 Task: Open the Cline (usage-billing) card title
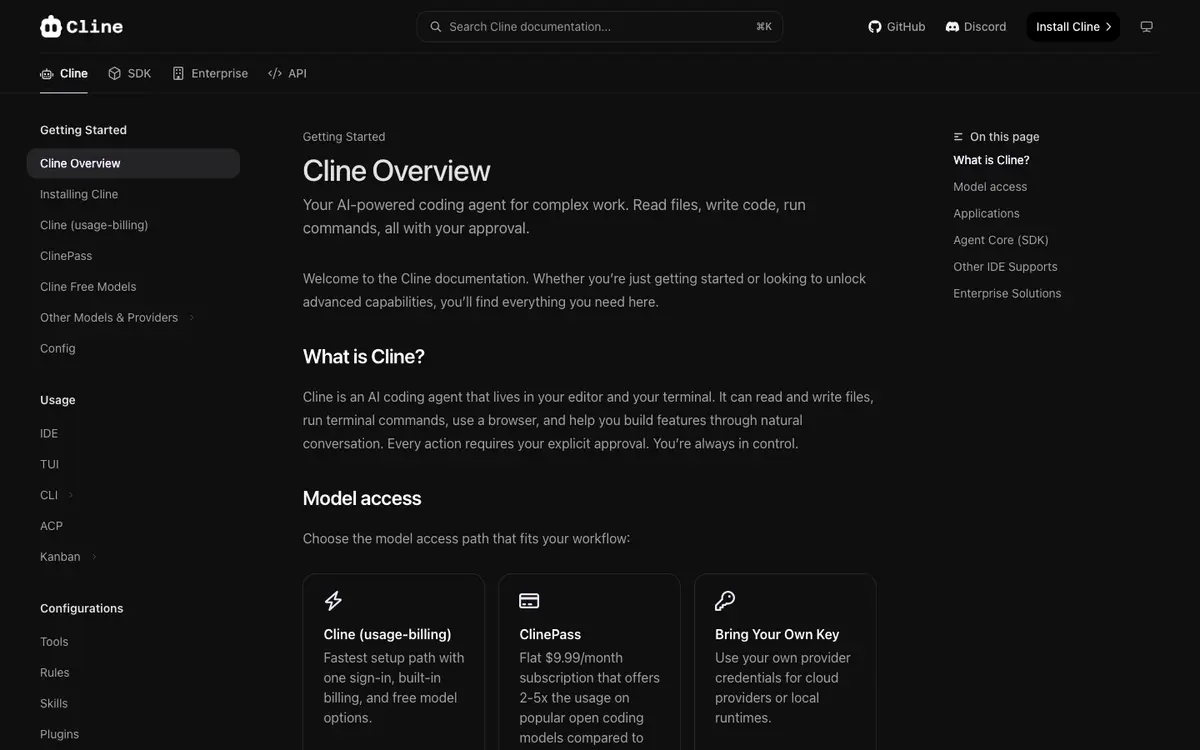click(388, 634)
